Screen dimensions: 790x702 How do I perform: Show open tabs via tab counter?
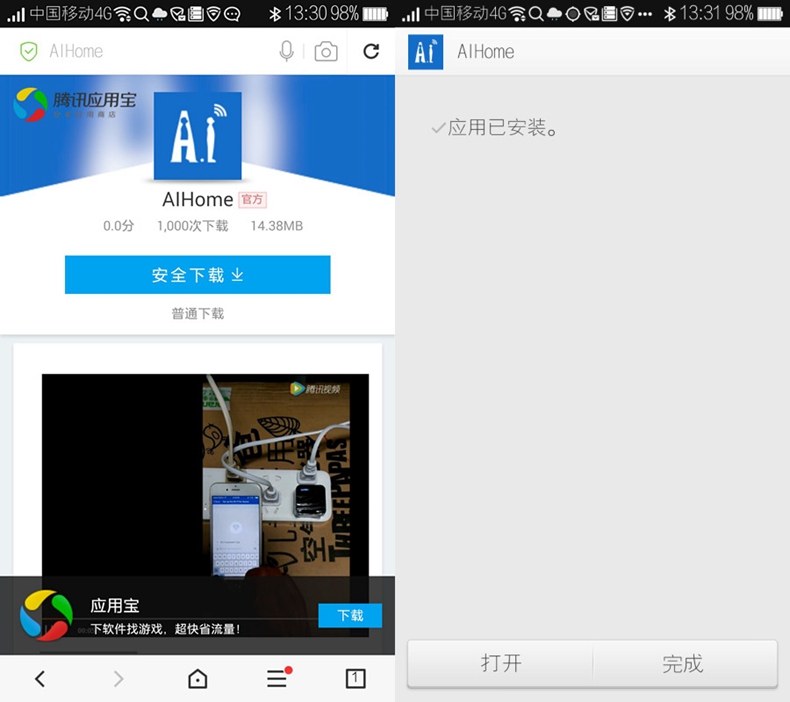[x=355, y=678]
